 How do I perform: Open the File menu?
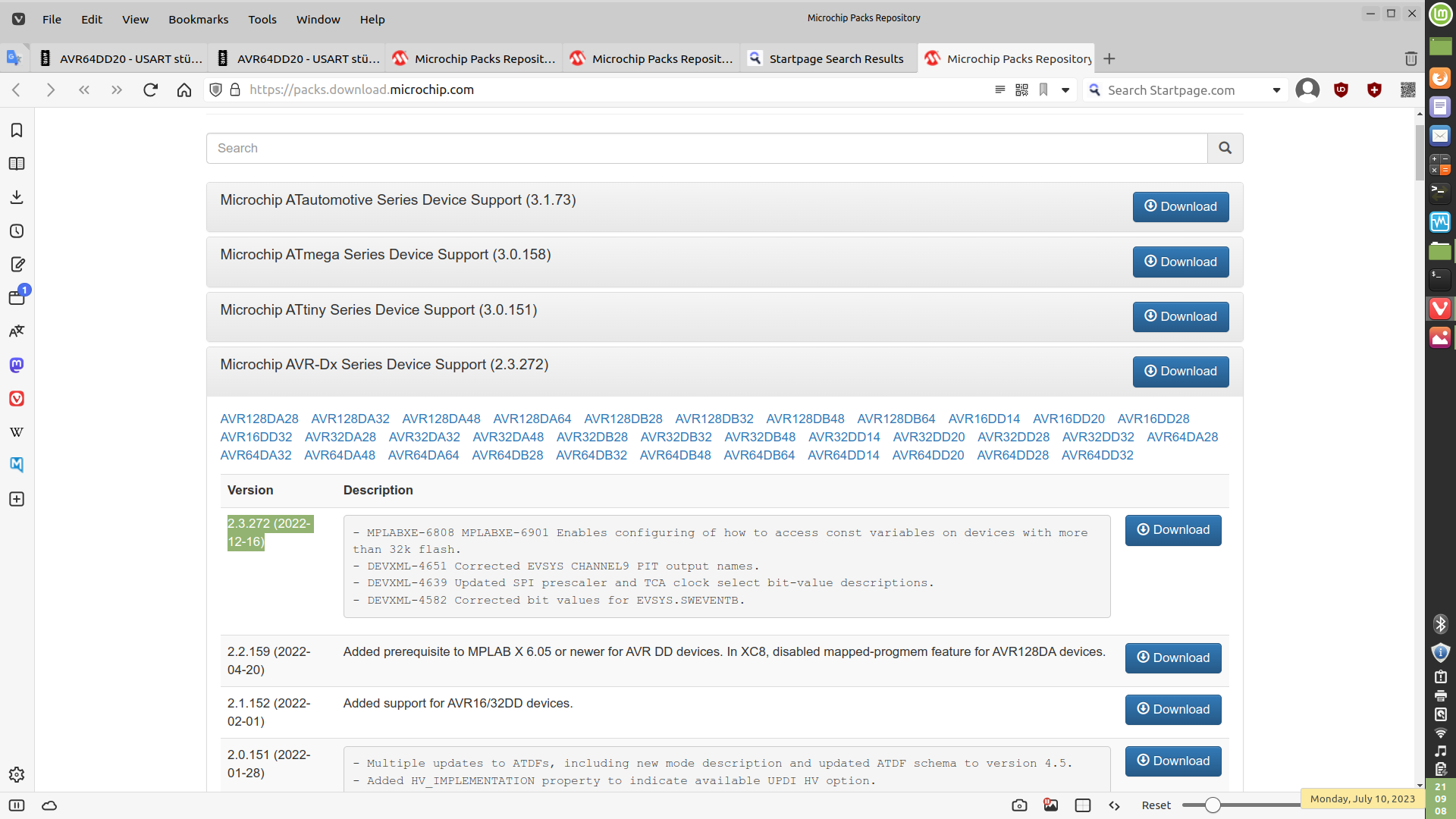(52, 19)
